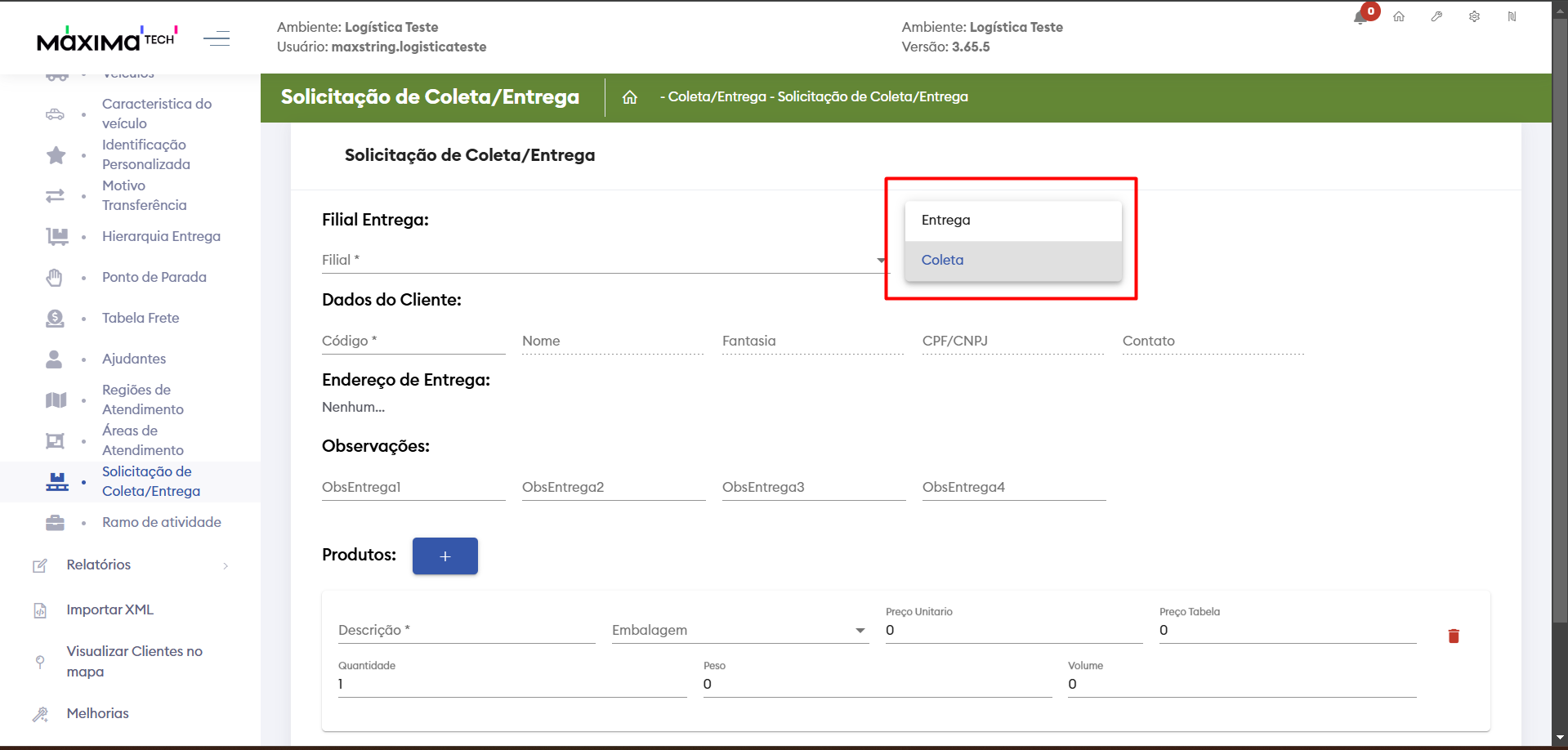1568x750 pixels.
Task: Open the settings gear icon
Action: pos(1474,16)
